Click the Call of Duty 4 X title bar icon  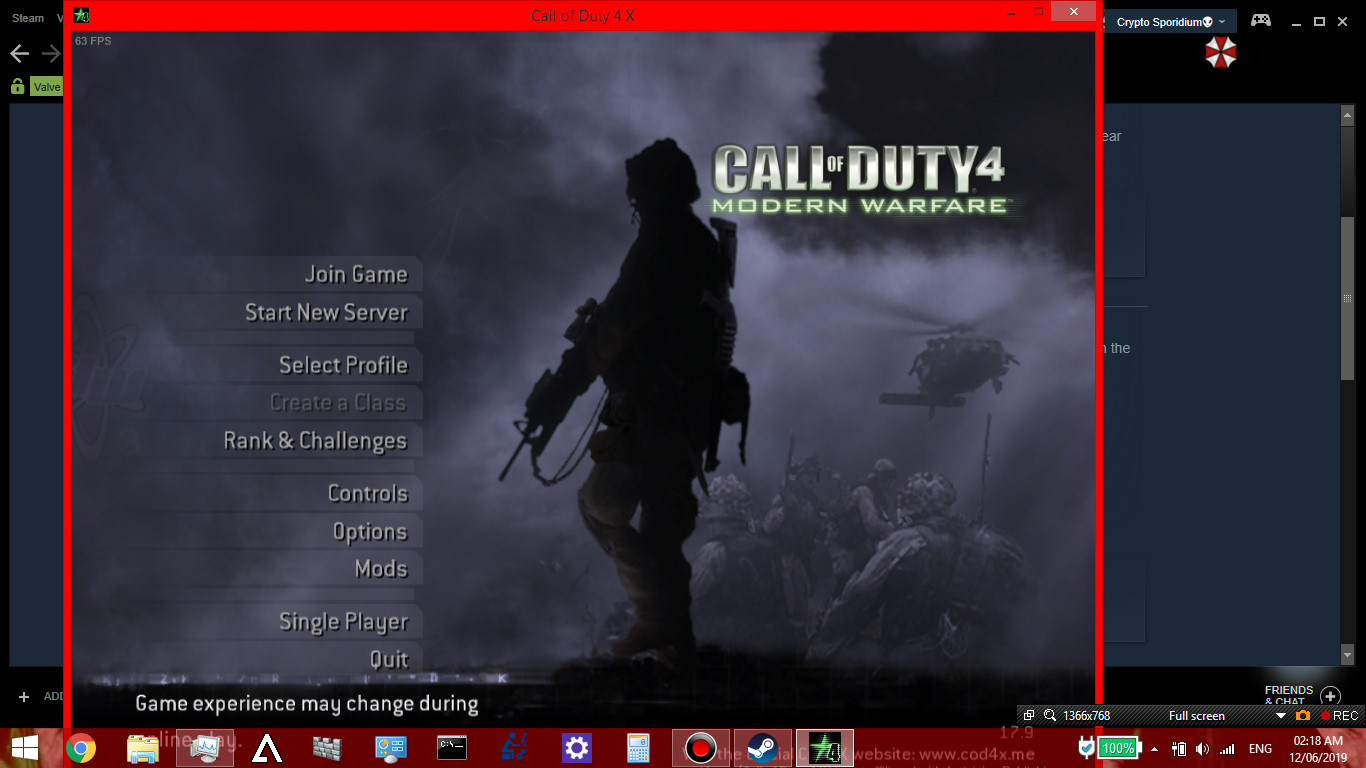tap(81, 15)
